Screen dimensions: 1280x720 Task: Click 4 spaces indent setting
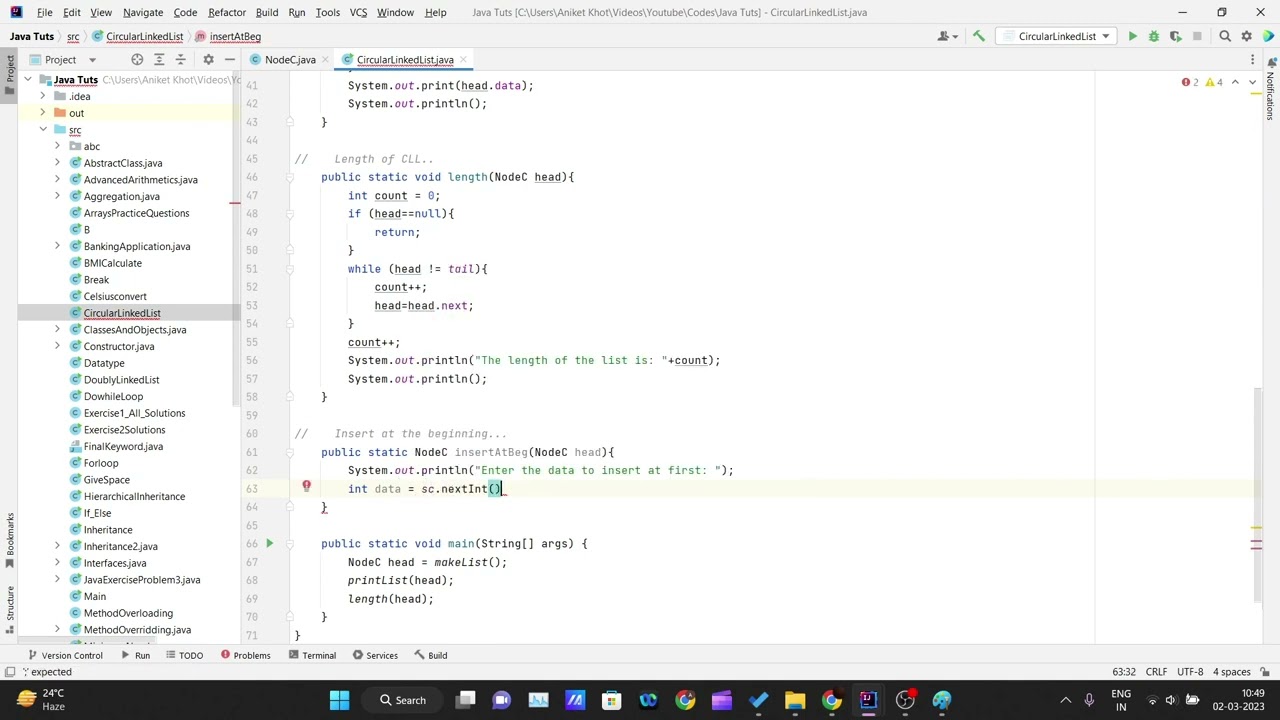click(1232, 672)
